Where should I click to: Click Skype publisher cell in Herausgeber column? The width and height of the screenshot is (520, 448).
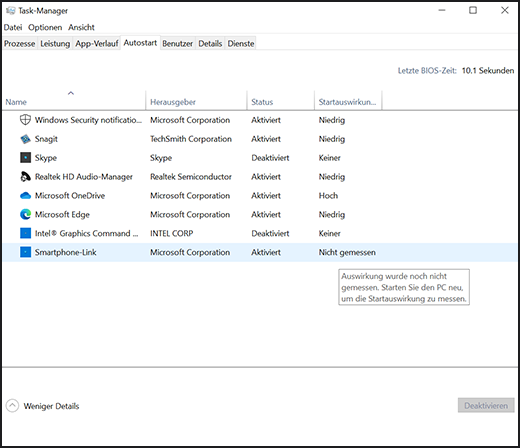[161, 158]
